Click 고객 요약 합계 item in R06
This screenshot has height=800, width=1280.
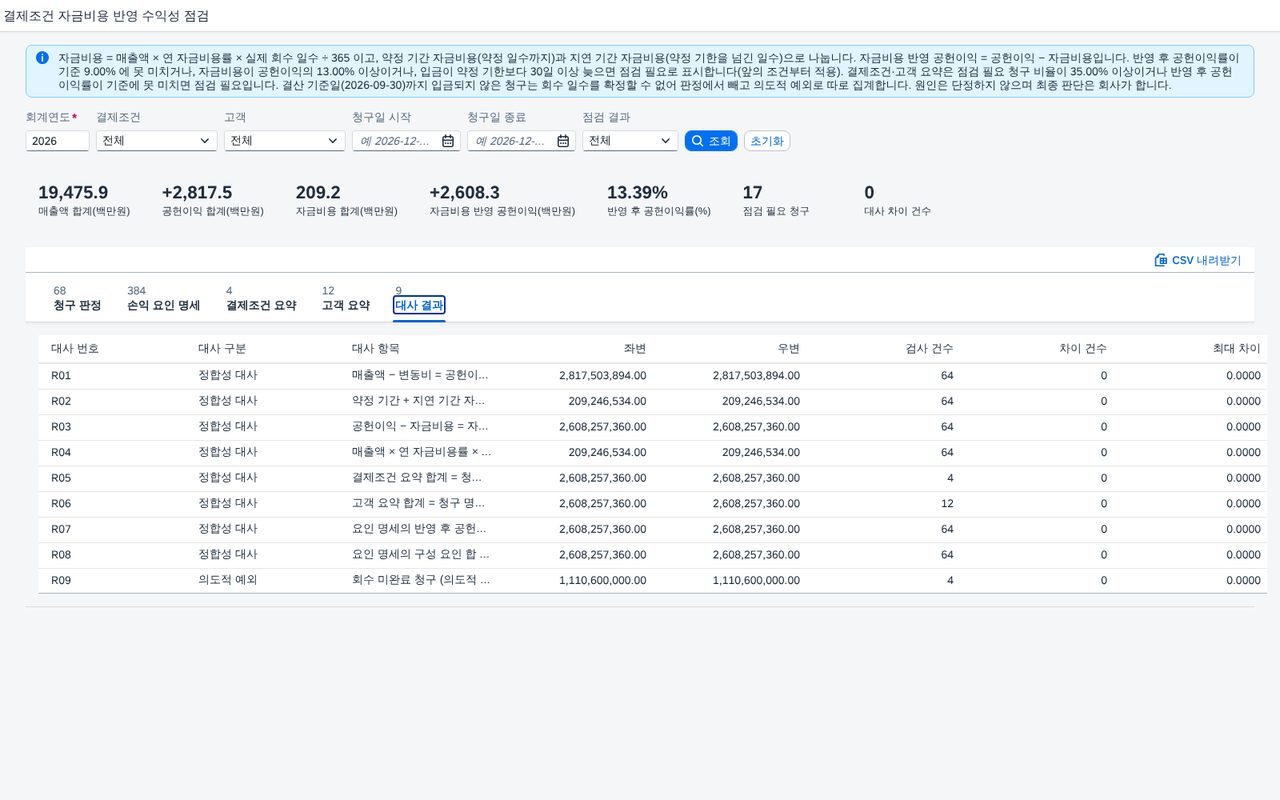tap(420, 503)
